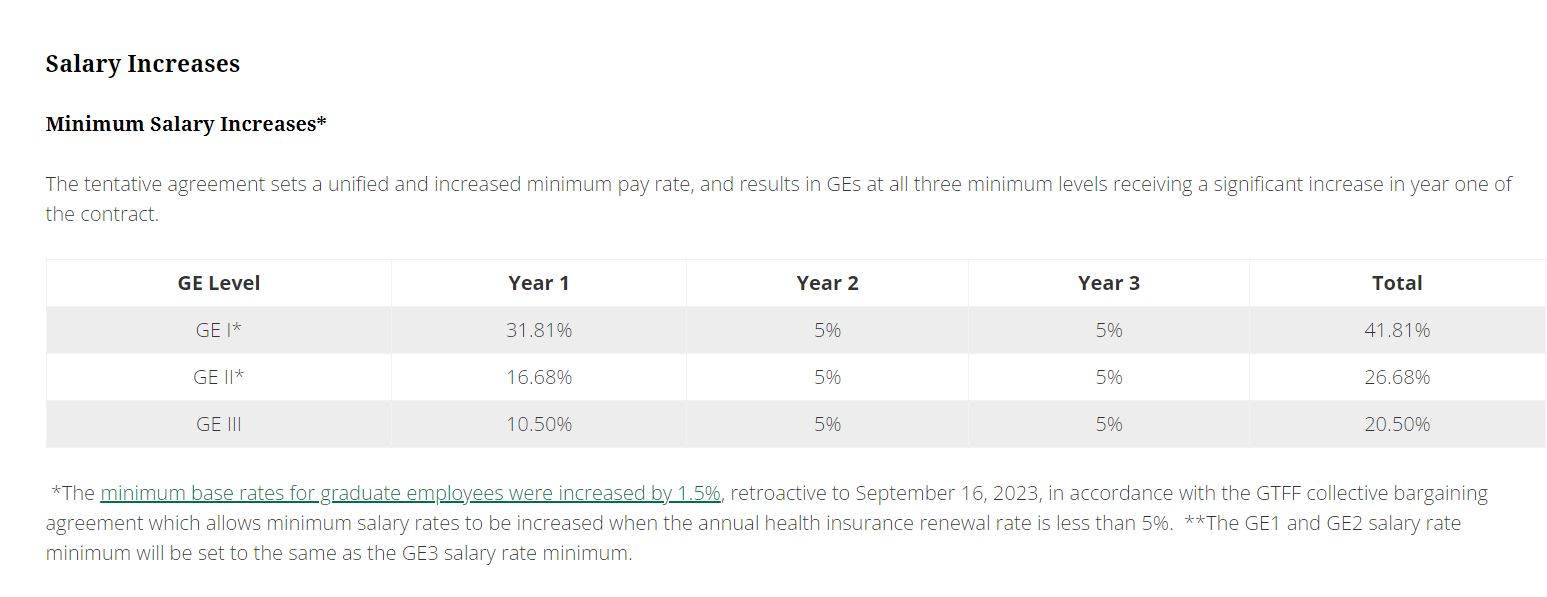Click the Salary Increases heading

pos(143,64)
